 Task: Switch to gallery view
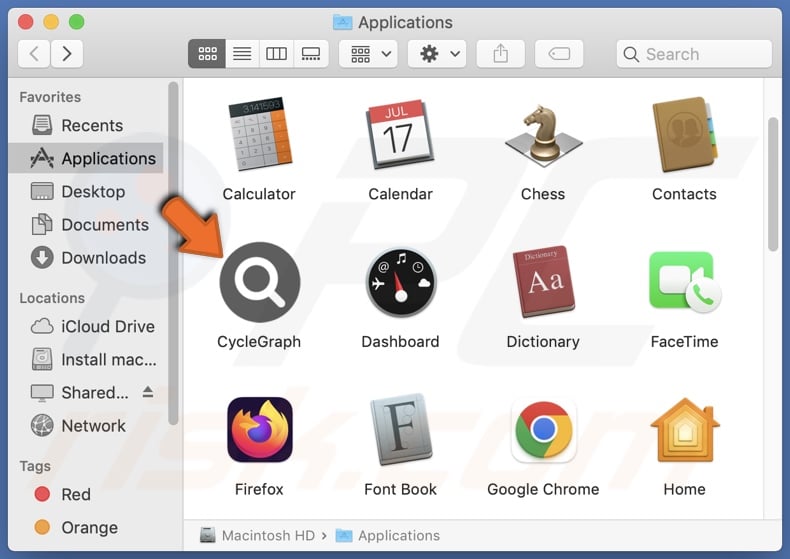tap(311, 53)
